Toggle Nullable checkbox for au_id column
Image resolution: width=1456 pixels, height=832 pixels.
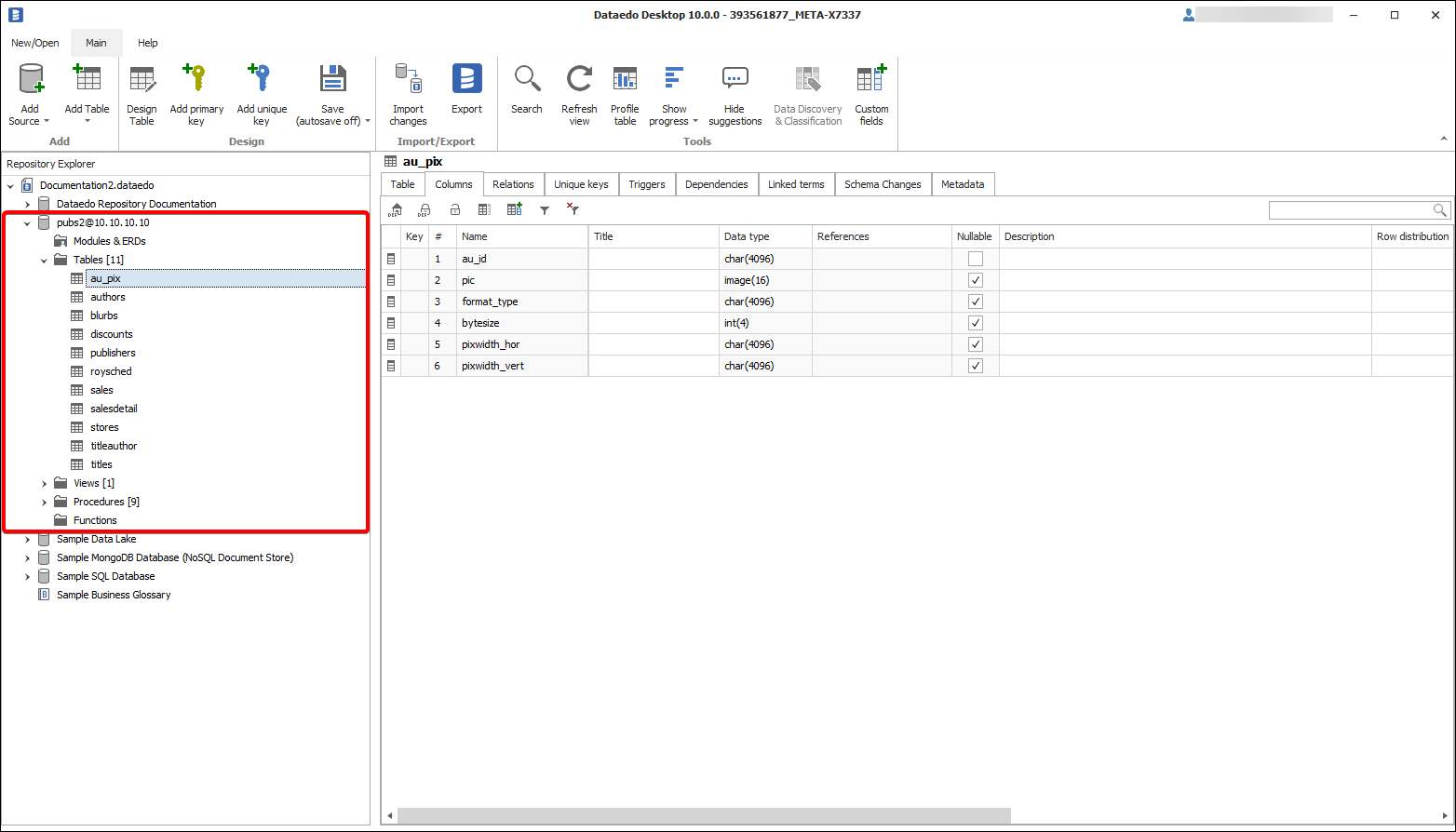975,259
